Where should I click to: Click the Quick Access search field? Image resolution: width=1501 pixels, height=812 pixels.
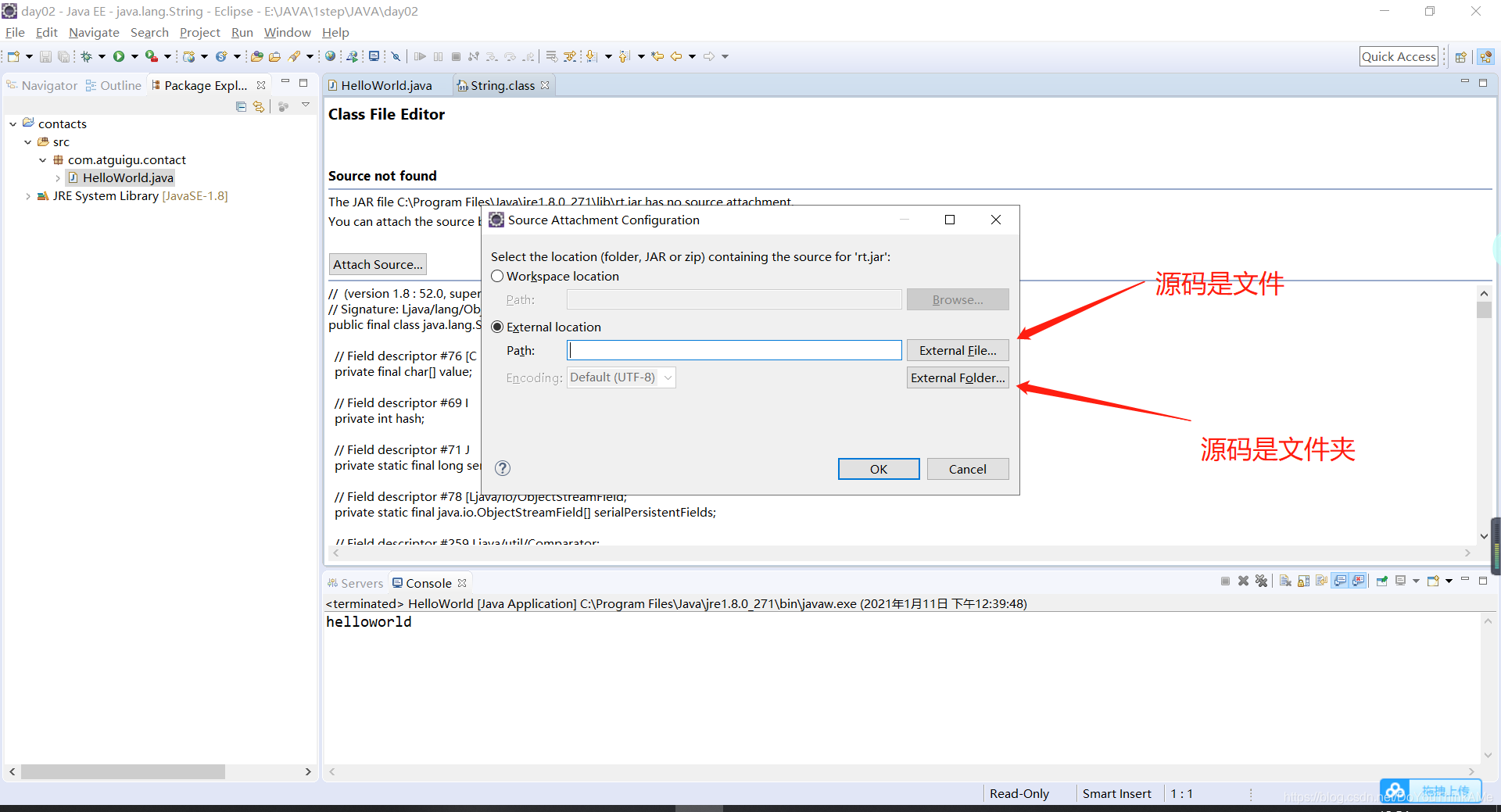tap(1399, 56)
